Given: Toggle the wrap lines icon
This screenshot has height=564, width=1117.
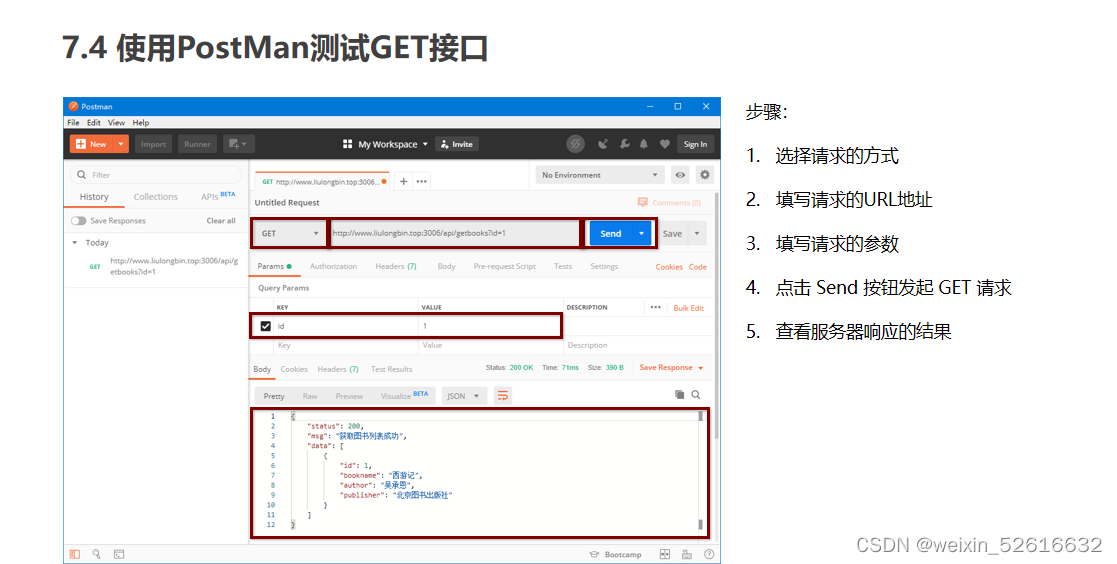Looking at the screenshot, I should click(503, 396).
